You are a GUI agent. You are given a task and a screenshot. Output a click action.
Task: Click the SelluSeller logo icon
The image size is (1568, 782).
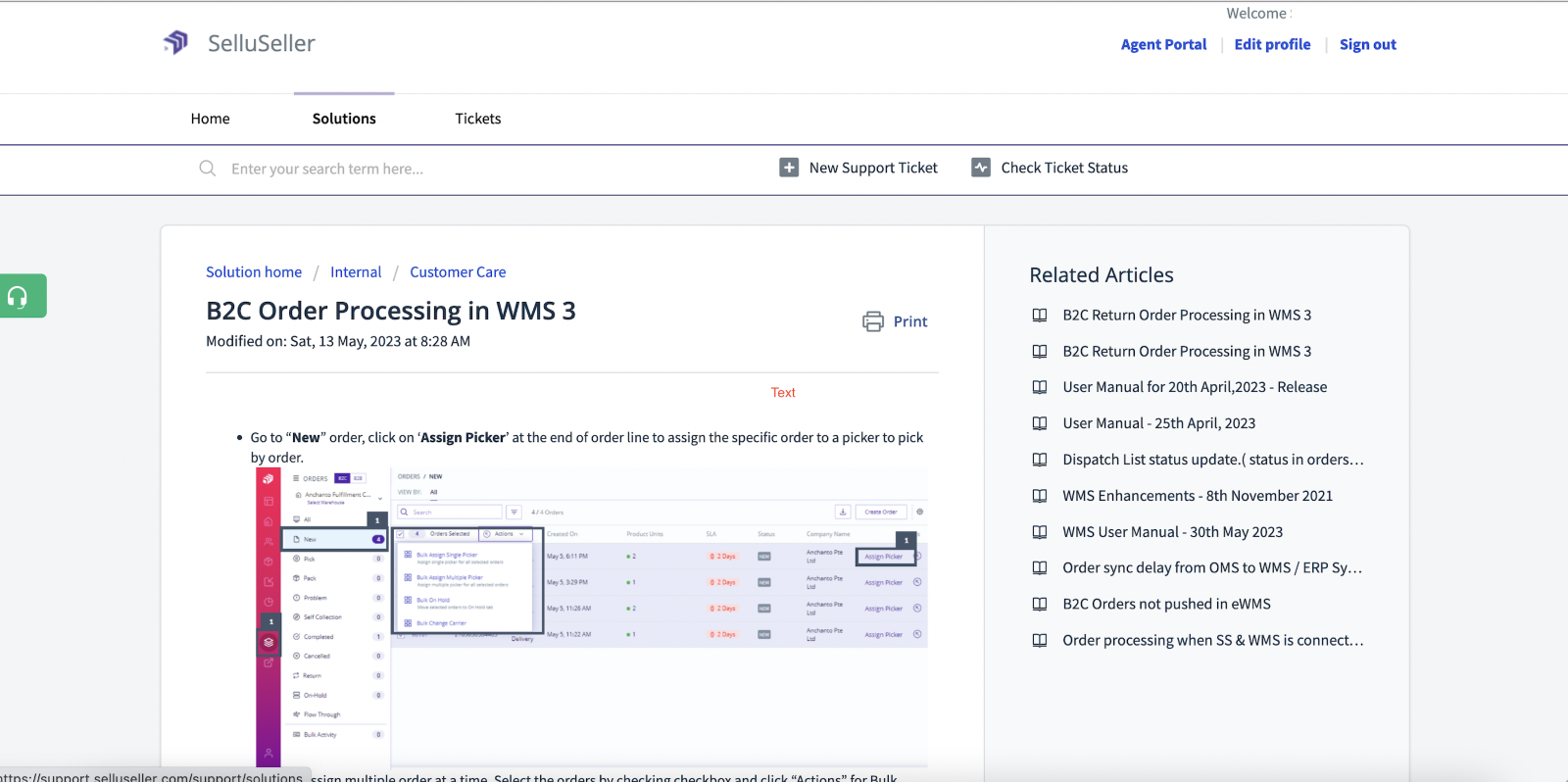pyautogui.click(x=175, y=42)
